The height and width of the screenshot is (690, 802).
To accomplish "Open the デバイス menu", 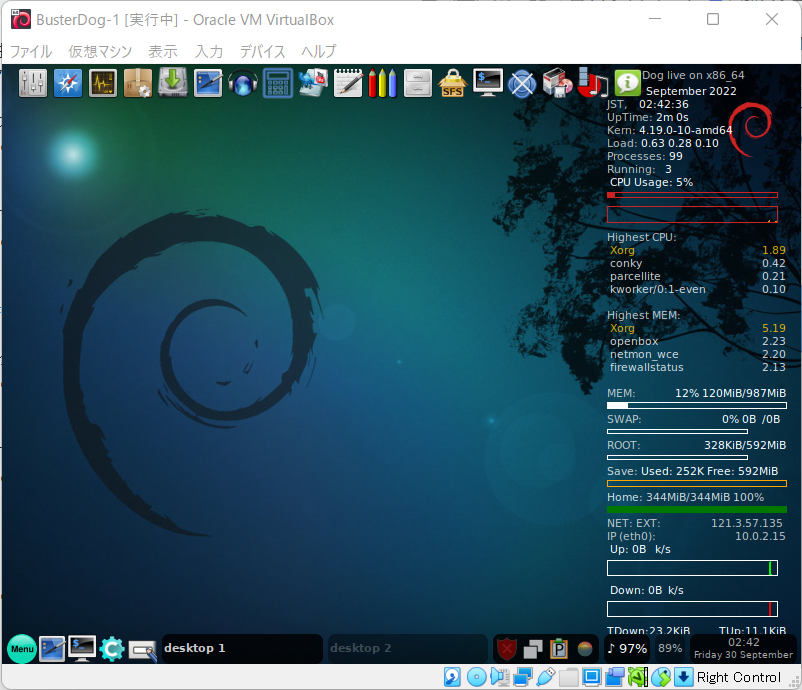I will pyautogui.click(x=262, y=51).
